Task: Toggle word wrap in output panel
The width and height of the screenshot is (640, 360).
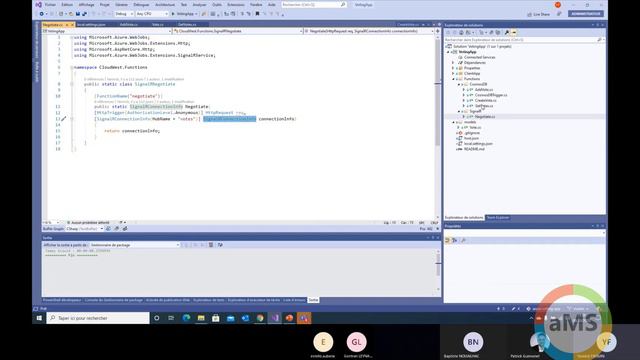Action: [220, 245]
